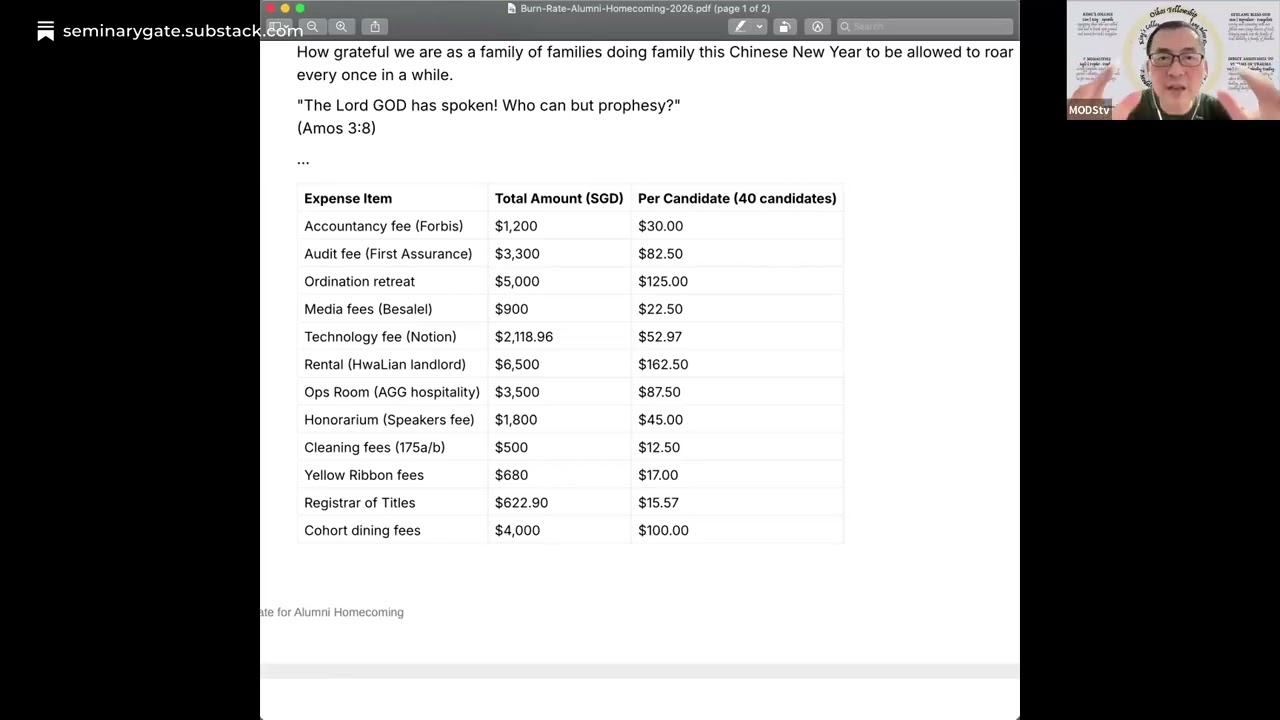
Task: Click the rotate page button
Action: click(785, 26)
